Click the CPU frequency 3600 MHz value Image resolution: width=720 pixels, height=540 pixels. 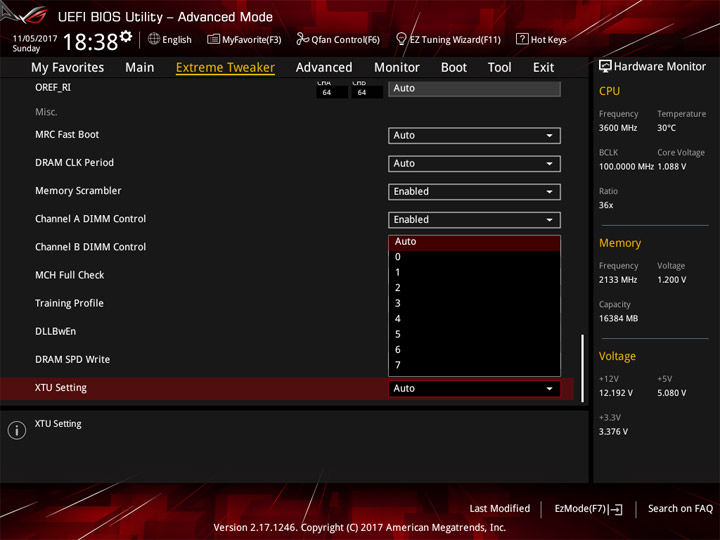(618, 128)
